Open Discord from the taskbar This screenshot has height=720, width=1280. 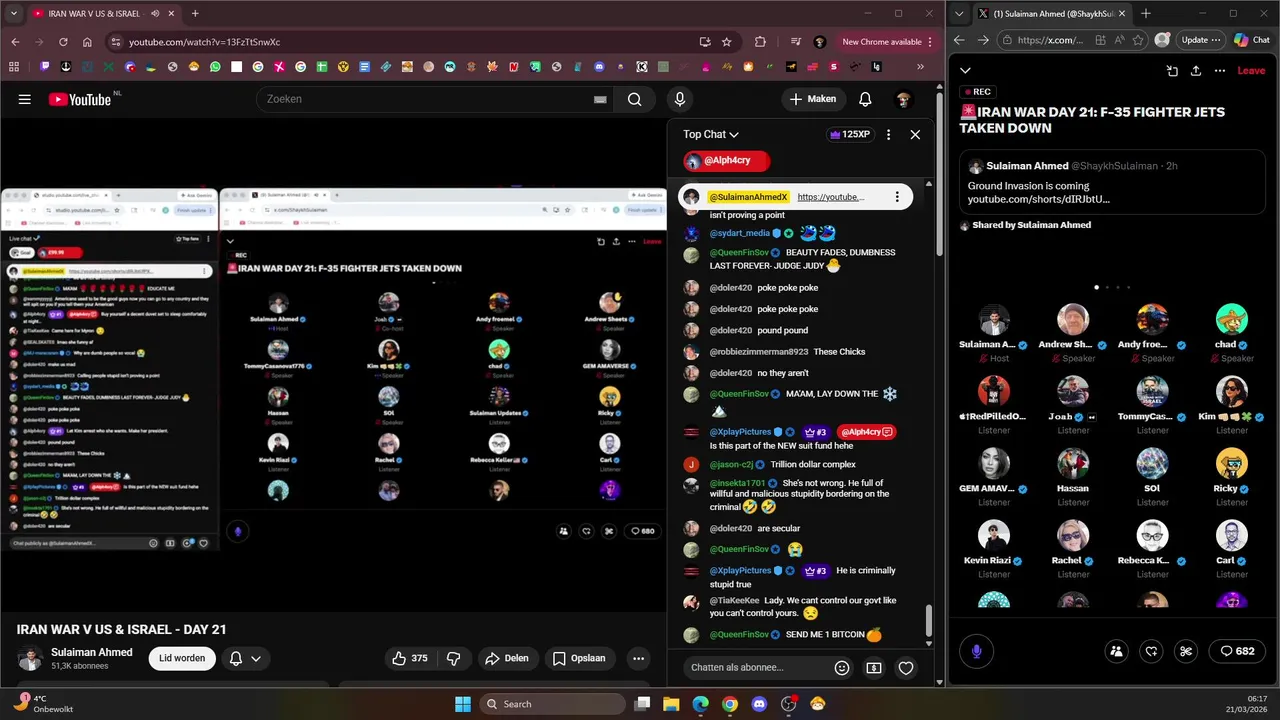click(759, 704)
